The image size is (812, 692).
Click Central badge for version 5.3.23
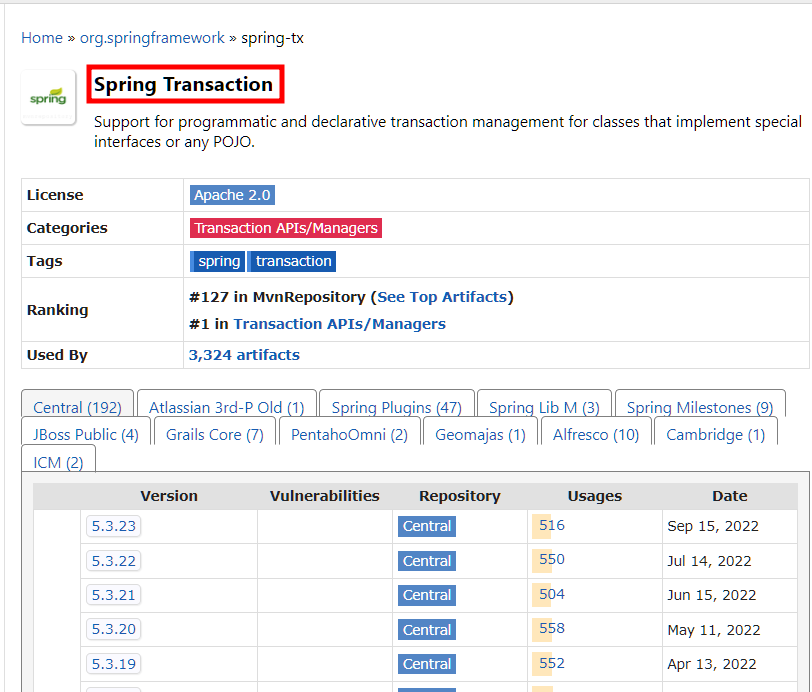(x=427, y=526)
